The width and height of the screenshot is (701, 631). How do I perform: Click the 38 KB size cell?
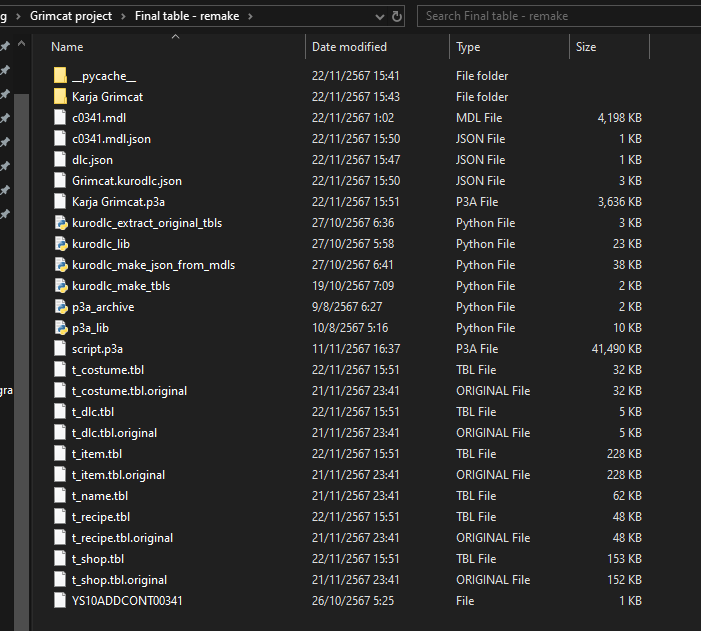tap(627, 265)
